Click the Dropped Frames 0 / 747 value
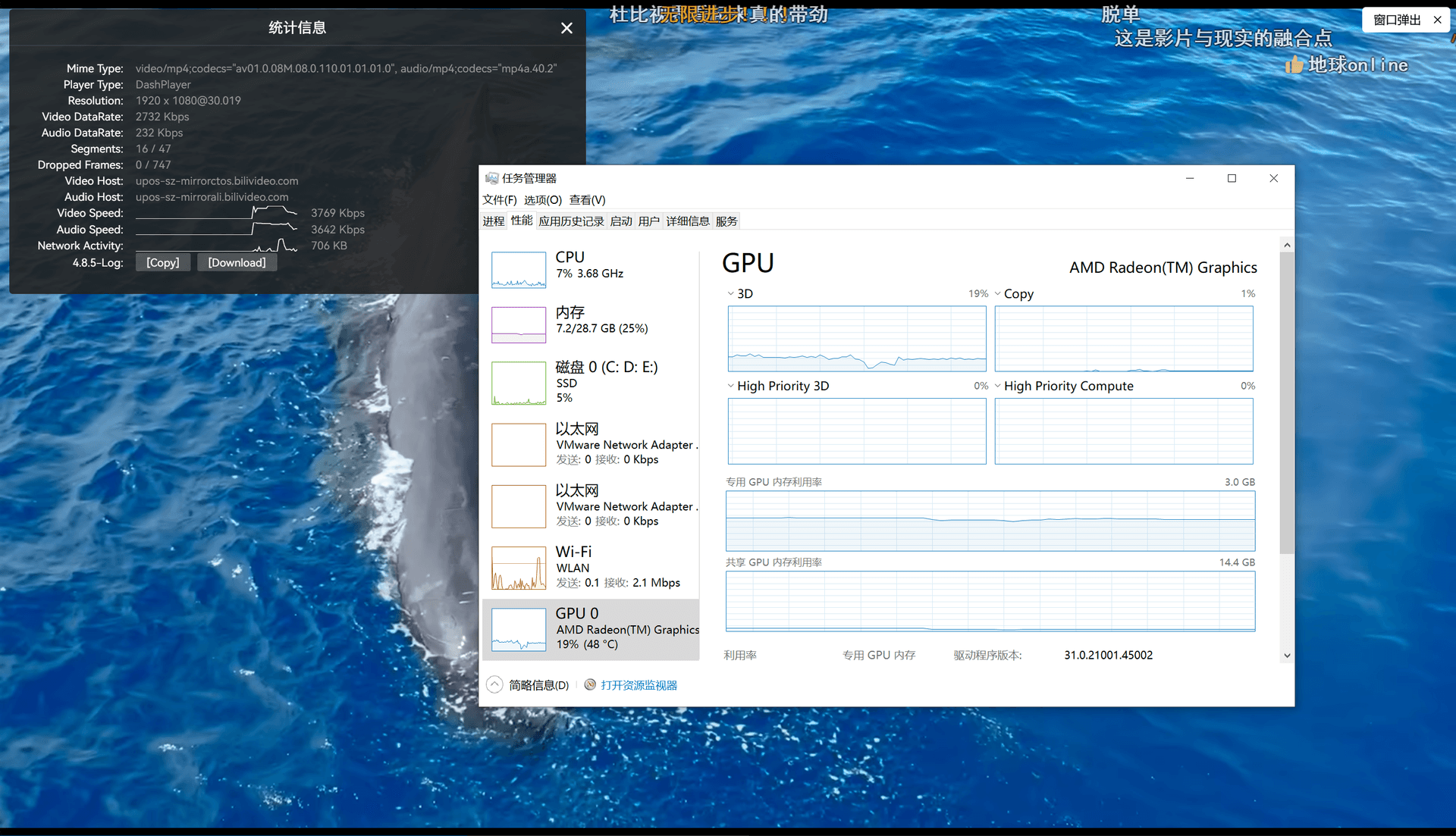Image resolution: width=1456 pixels, height=836 pixels. (x=153, y=164)
